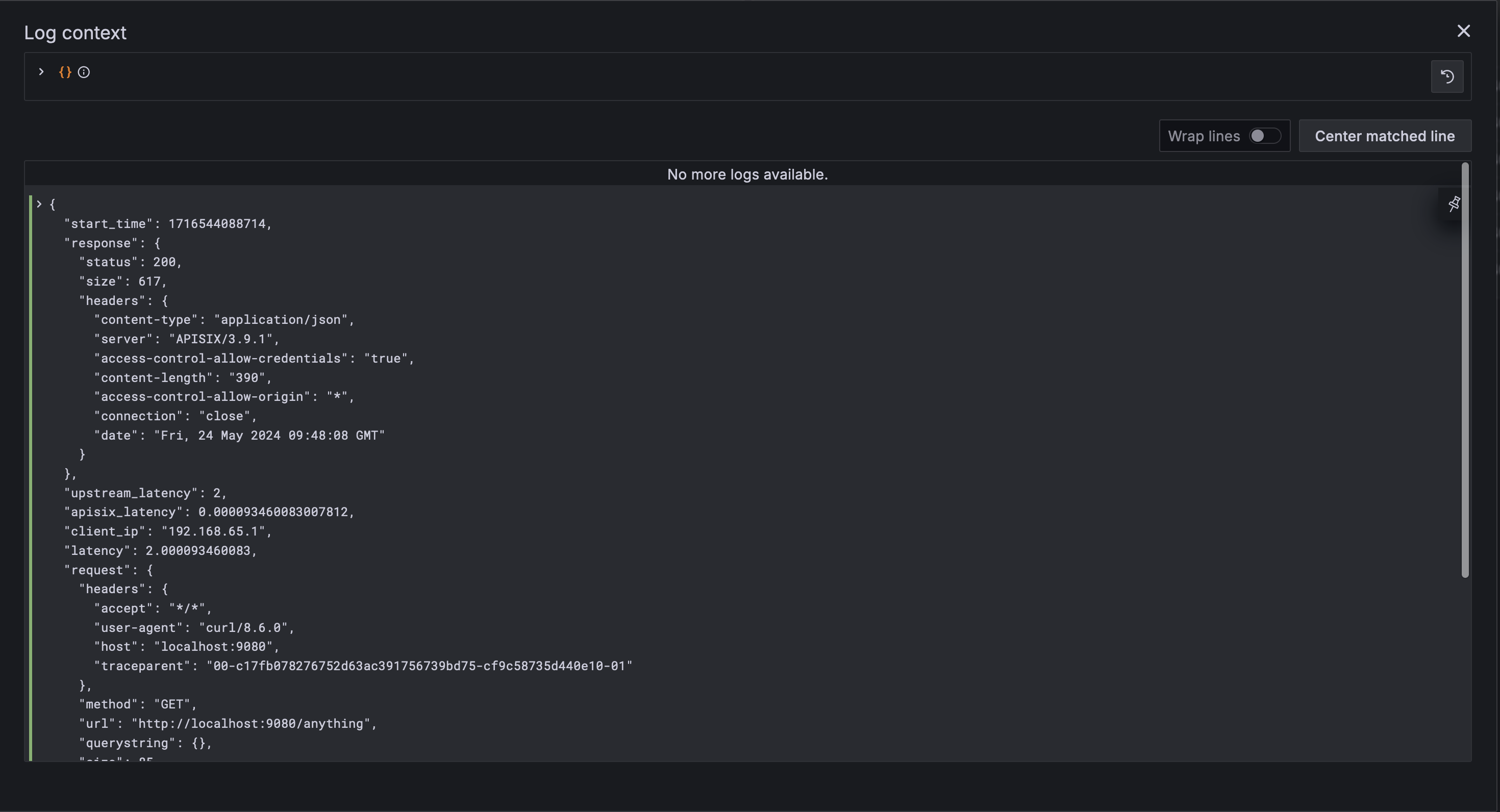Click the client_ip 192.168.65.1 line
The width and height of the screenshot is (1500, 812).
tap(168, 531)
